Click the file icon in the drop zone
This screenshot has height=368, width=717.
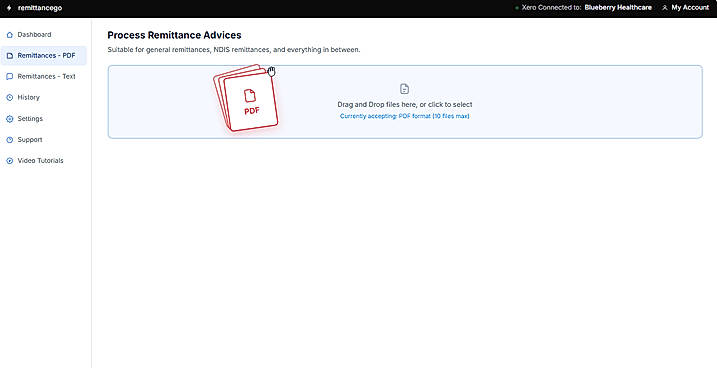click(405, 89)
